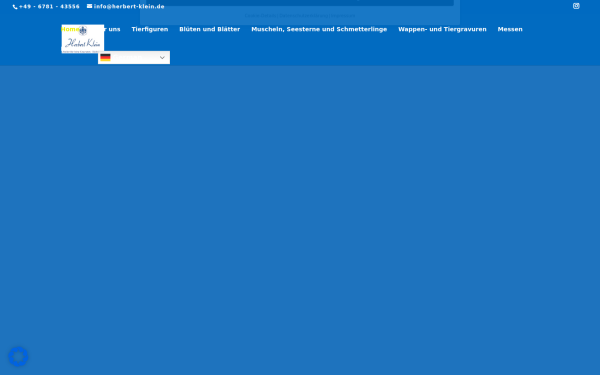
Task: Open Muscheln, Seesterne und Schmetterlinge page
Action: pos(319,29)
